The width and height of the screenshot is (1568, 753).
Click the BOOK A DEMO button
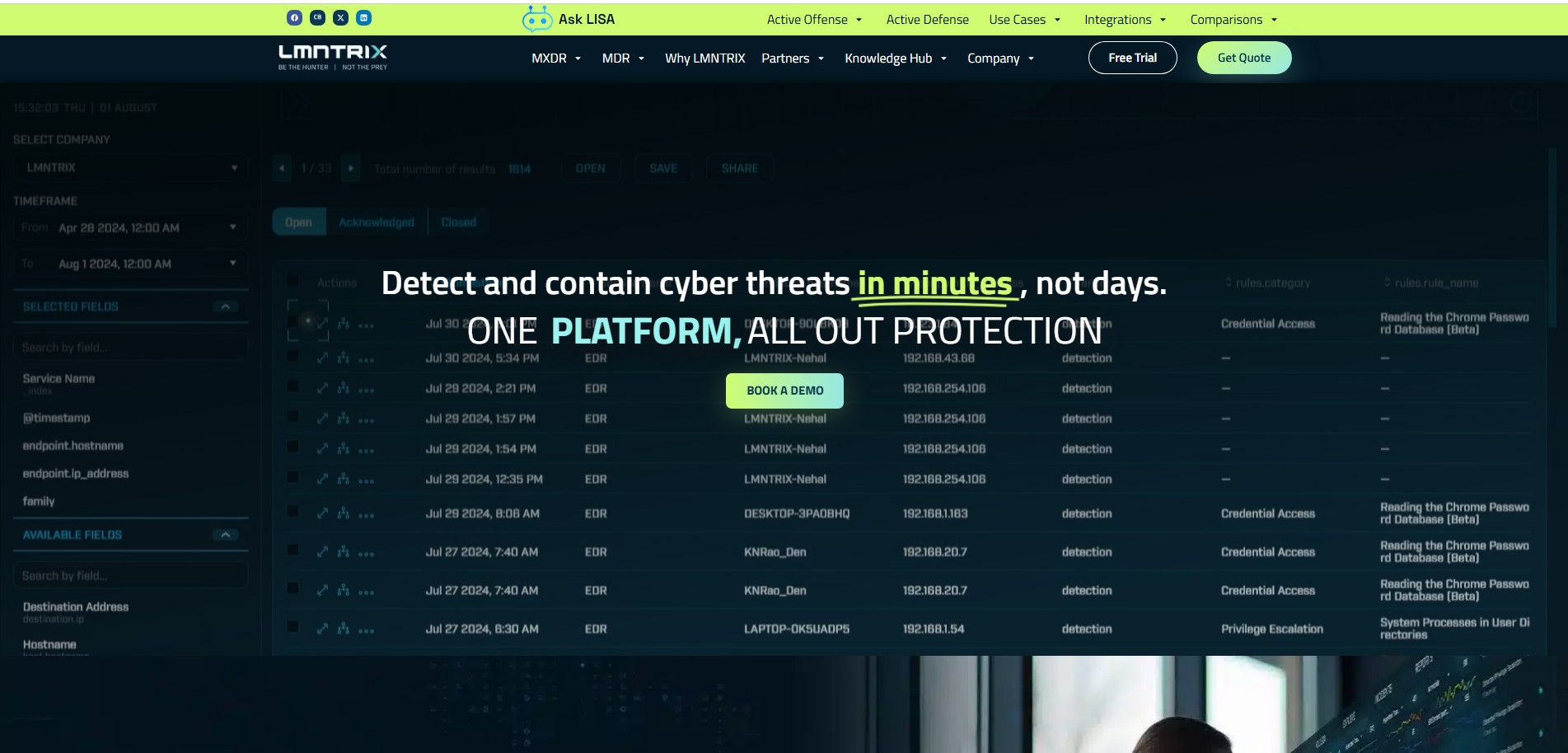click(x=784, y=391)
